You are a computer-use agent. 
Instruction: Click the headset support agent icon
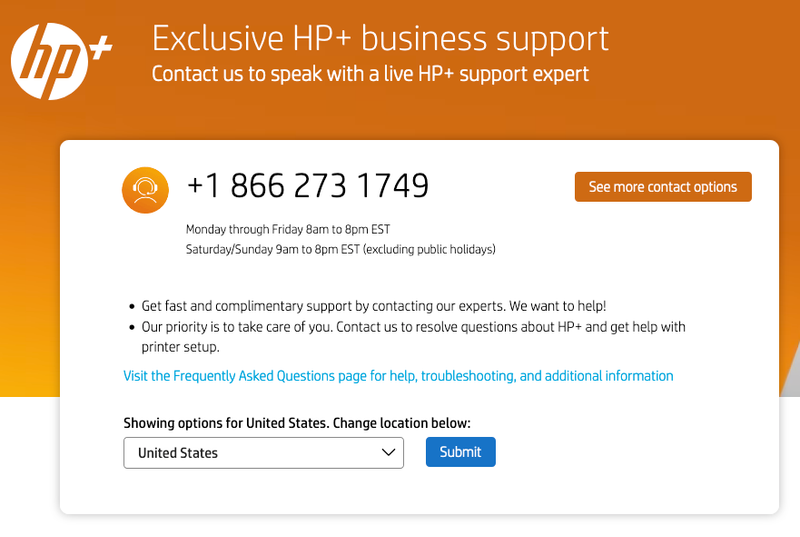point(145,190)
